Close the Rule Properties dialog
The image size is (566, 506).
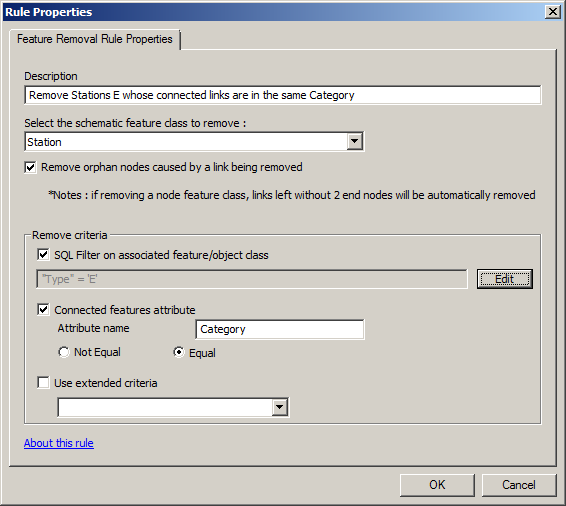coord(552,12)
